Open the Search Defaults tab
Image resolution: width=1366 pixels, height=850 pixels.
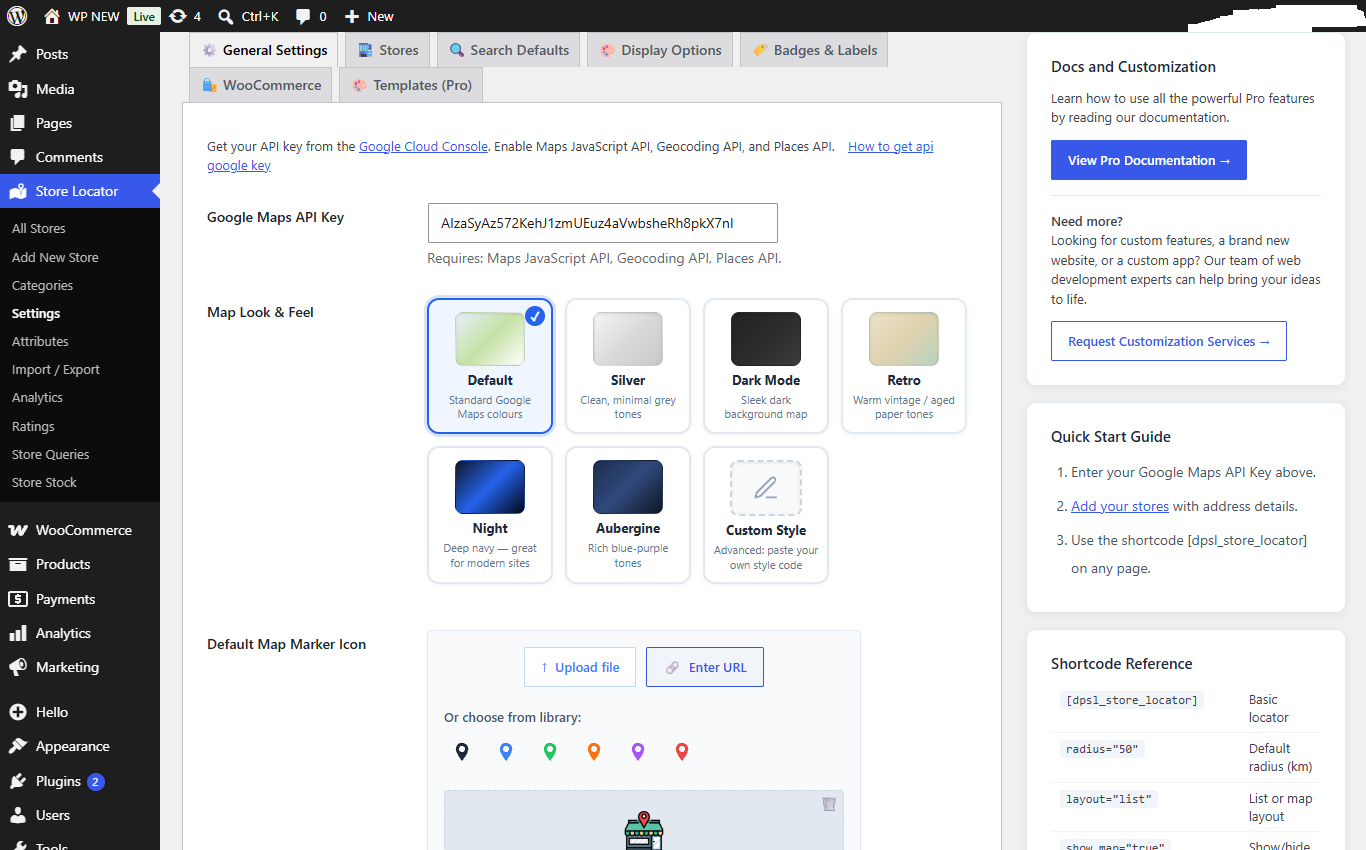point(509,50)
